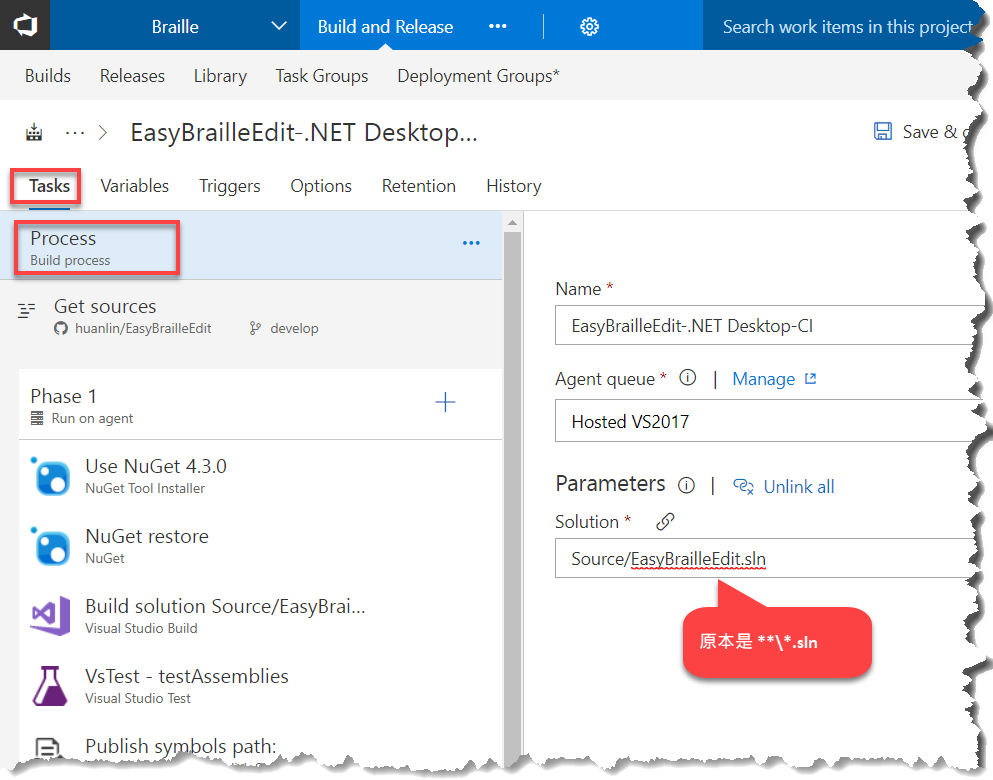This screenshot has width=993, height=780.
Task: Open the more hubs ellipsis menu
Action: tap(497, 26)
